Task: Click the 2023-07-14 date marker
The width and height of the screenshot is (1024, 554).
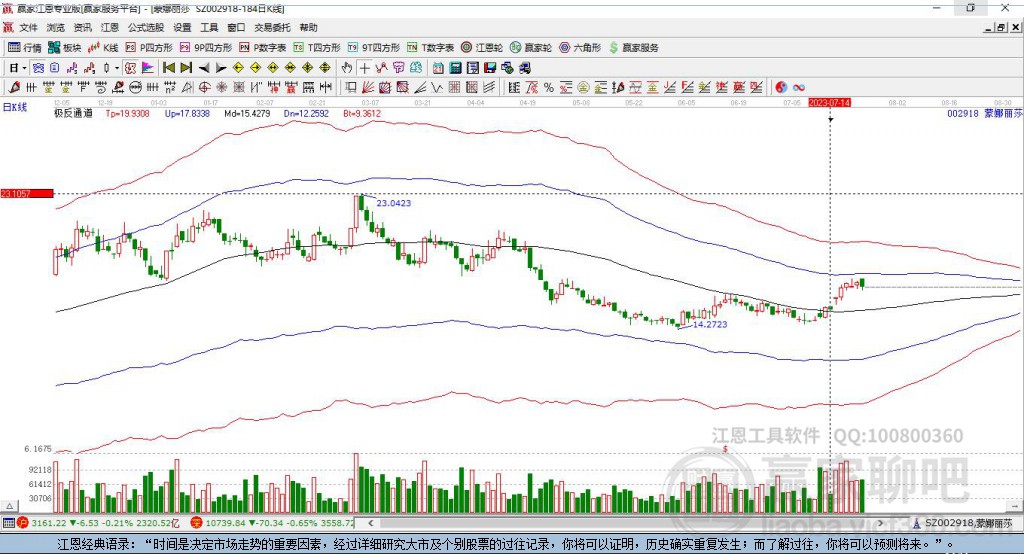Action: [x=829, y=103]
